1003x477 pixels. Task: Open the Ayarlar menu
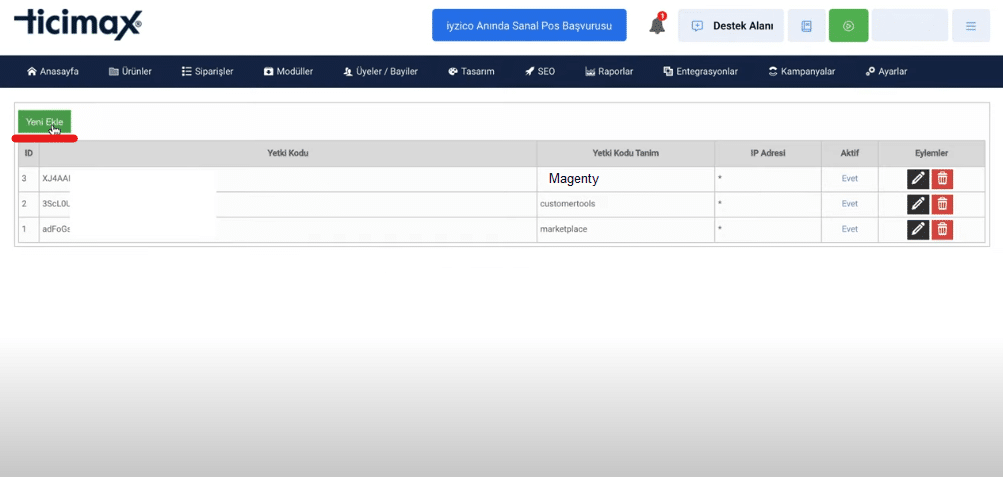[x=886, y=72]
